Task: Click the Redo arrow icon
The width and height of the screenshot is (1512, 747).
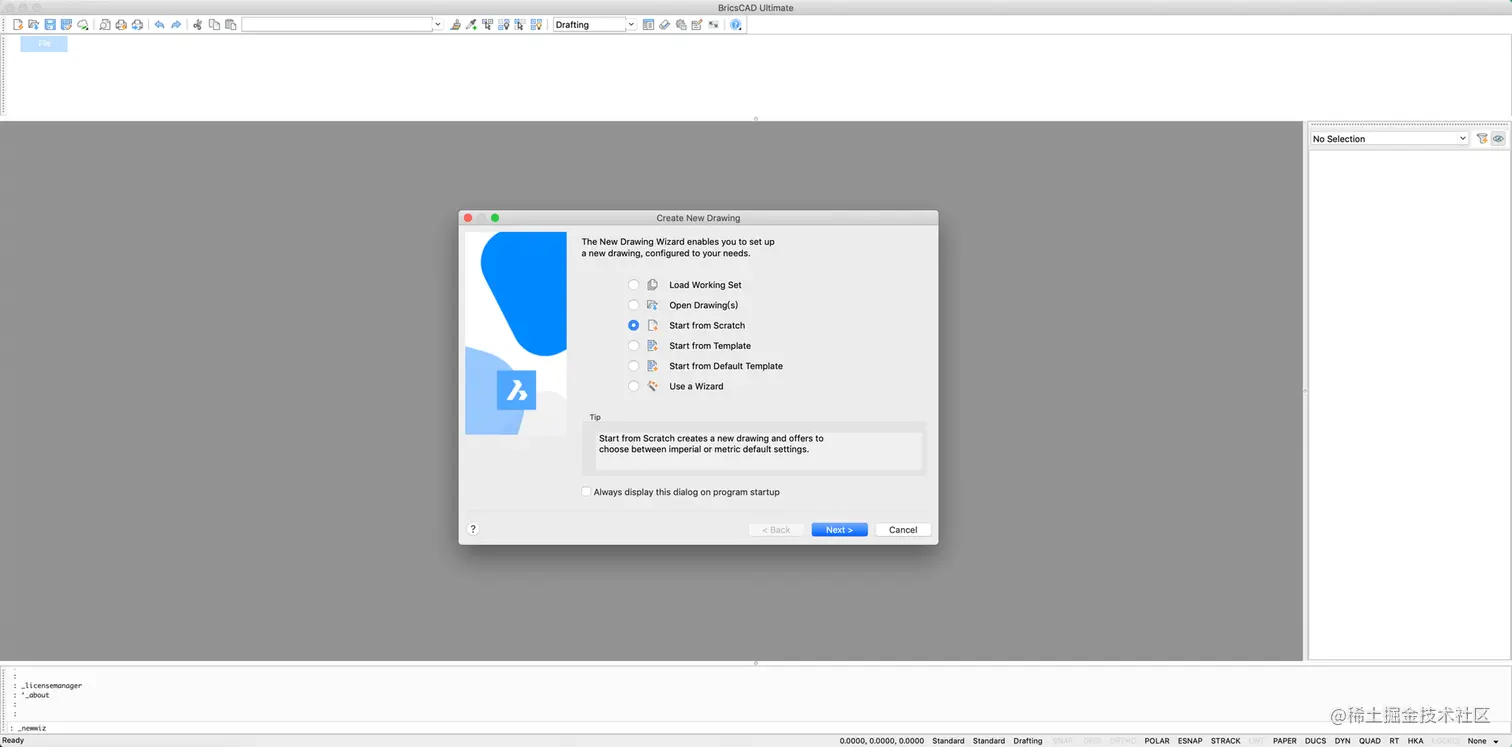Action: tap(176, 24)
